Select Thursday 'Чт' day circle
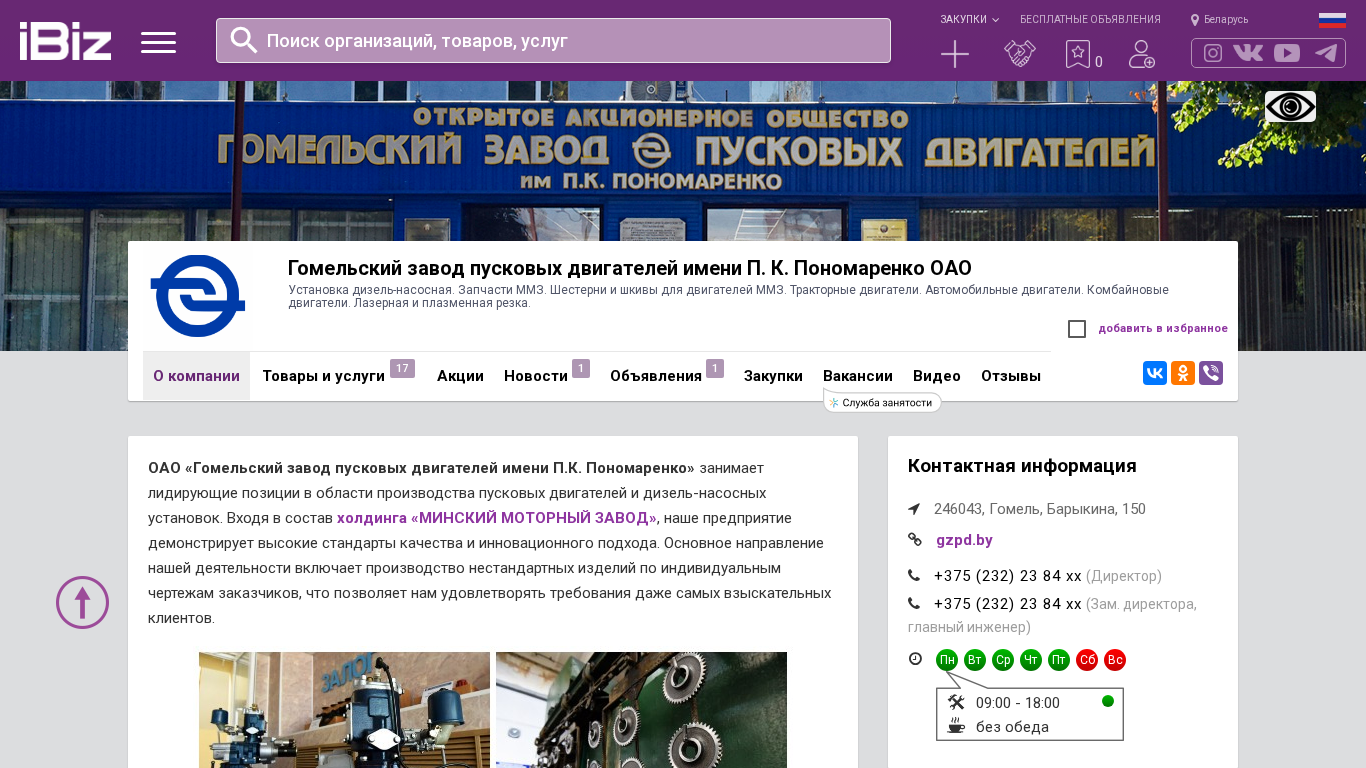Image resolution: width=1366 pixels, height=768 pixels. pyautogui.click(x=1031, y=660)
